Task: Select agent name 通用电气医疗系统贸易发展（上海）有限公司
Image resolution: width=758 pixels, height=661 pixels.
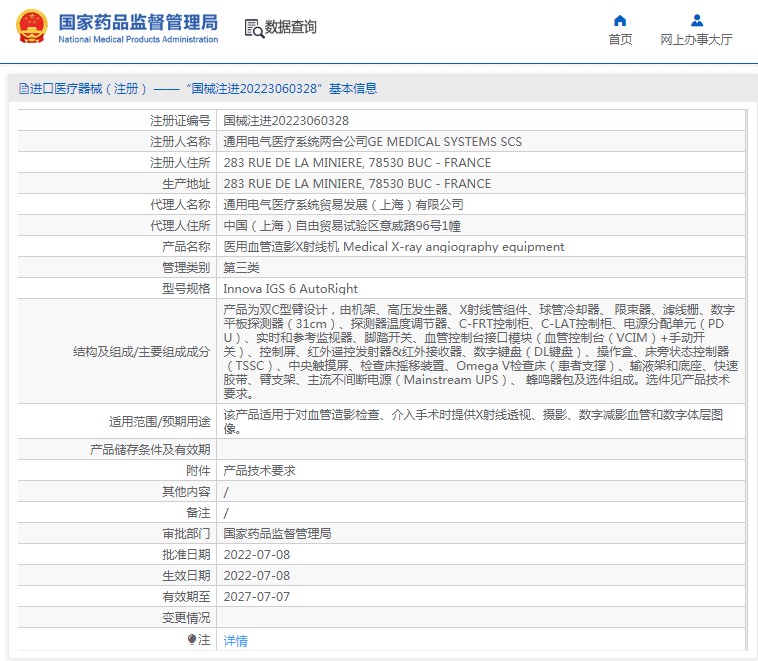Action: point(343,205)
